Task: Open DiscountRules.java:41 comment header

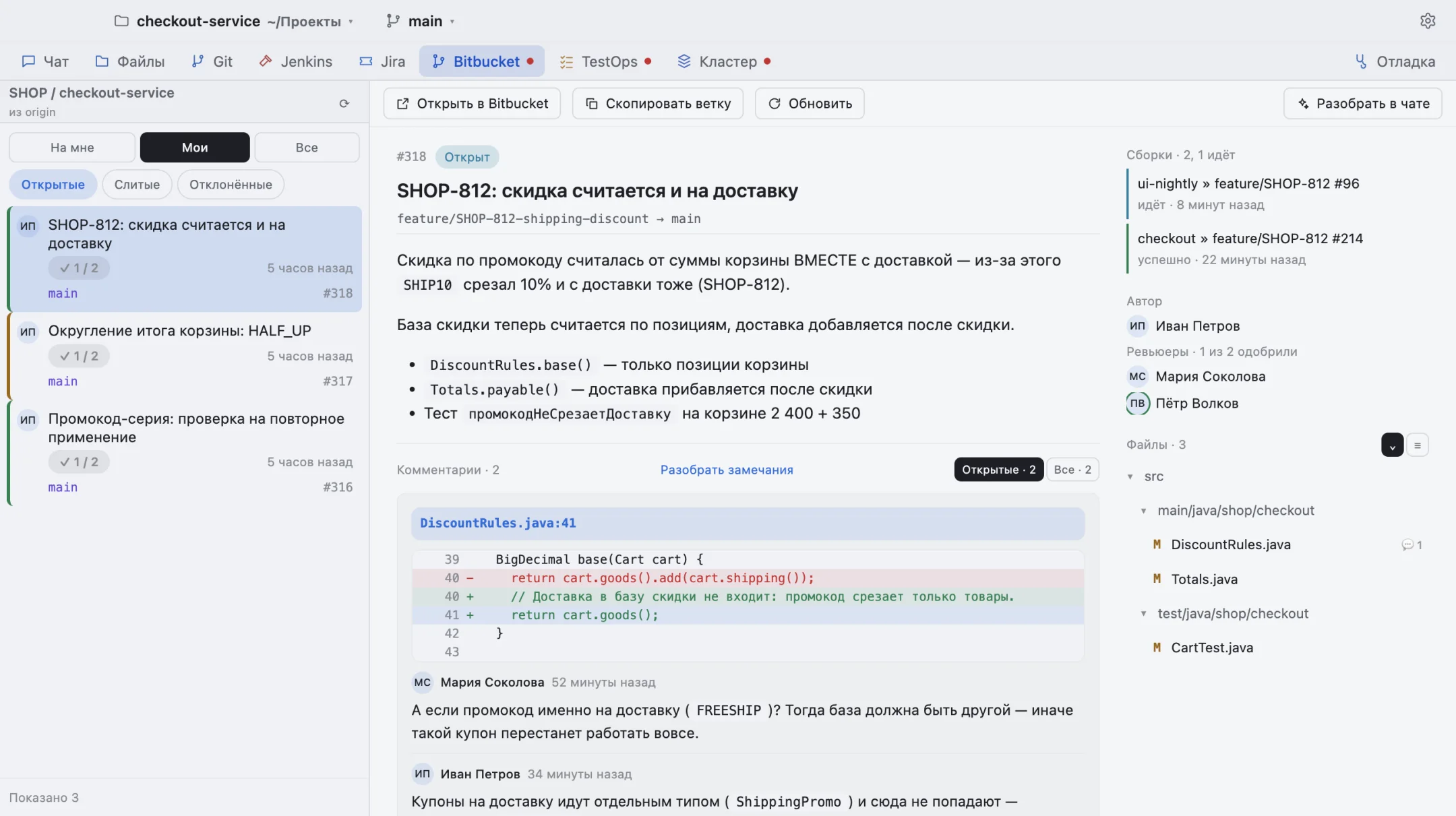Action: (748, 523)
